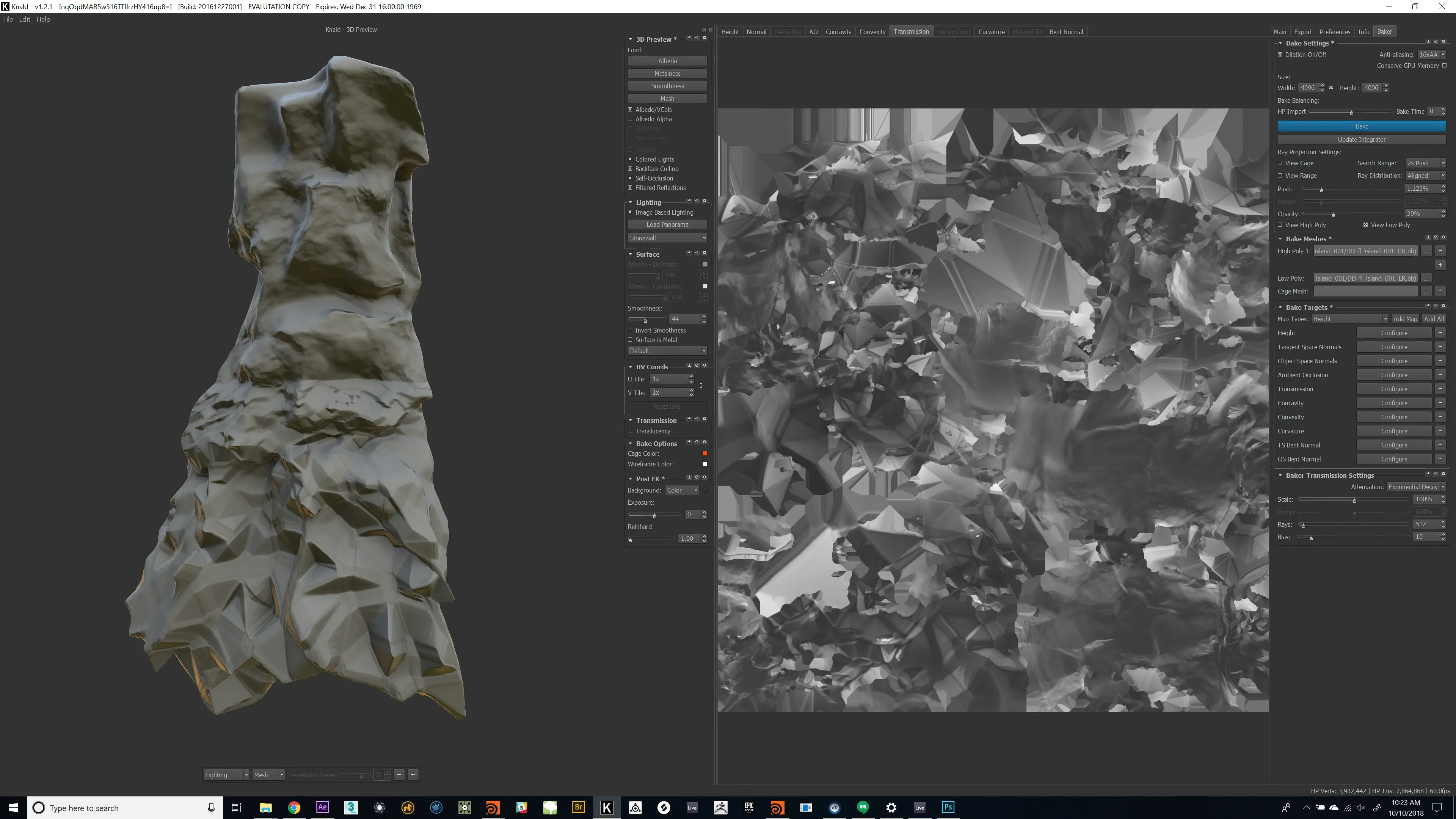
Task: Open the Stonewall panorama dropdown
Action: tap(667, 238)
